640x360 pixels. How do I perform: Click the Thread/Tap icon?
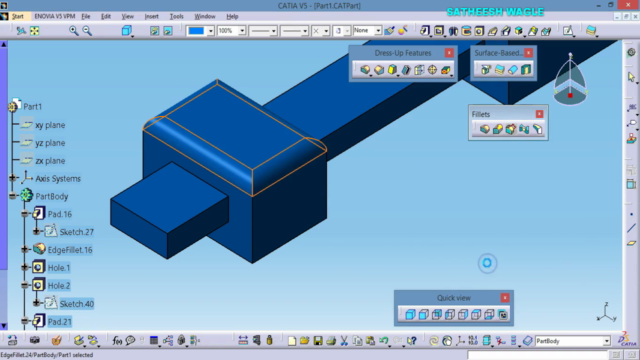click(x=432, y=70)
